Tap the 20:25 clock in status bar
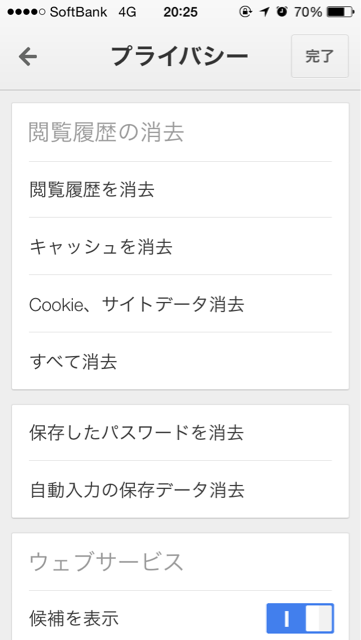Image resolution: width=361 pixels, height=640 pixels. pos(180,12)
